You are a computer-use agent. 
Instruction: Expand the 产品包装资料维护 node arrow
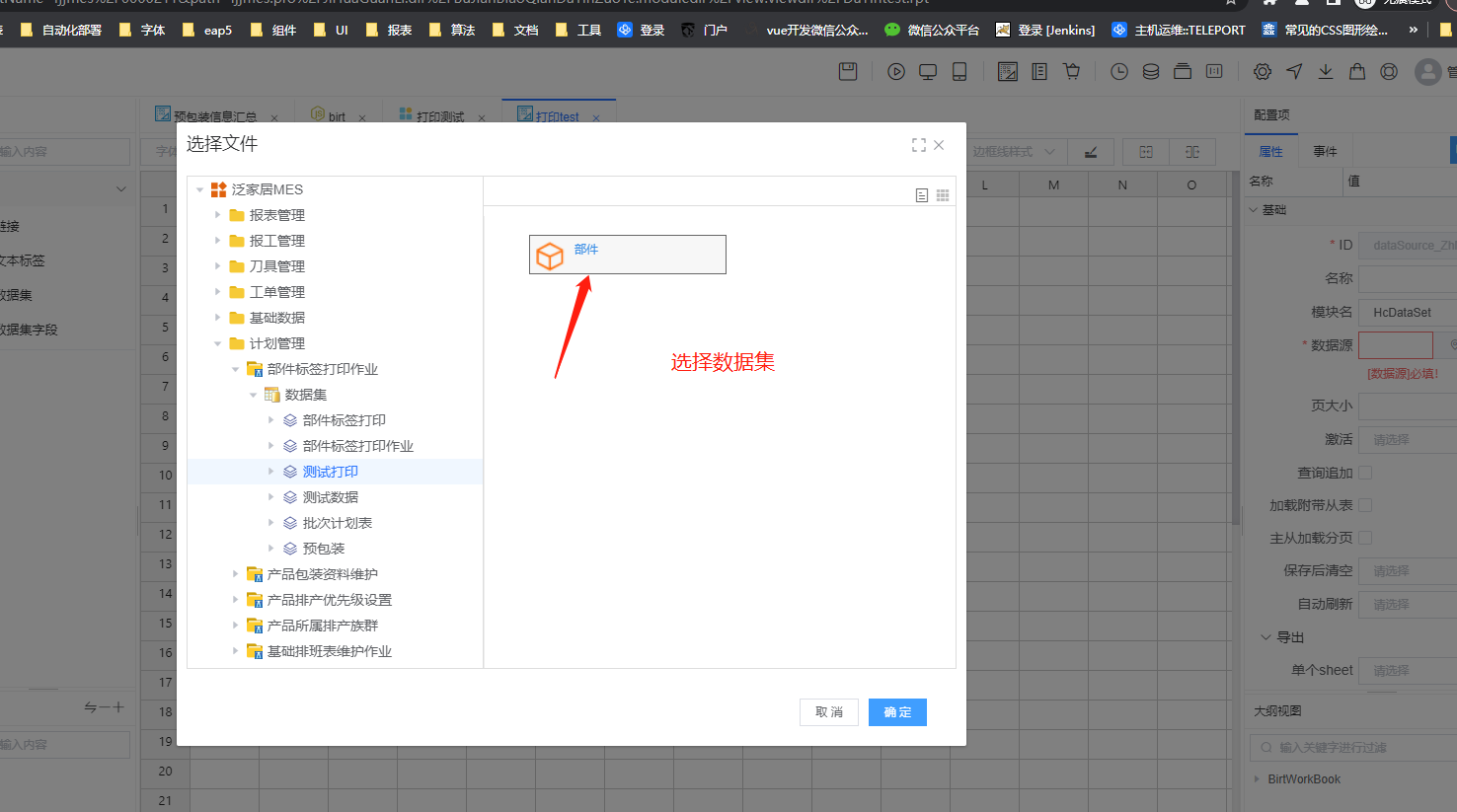click(x=236, y=574)
